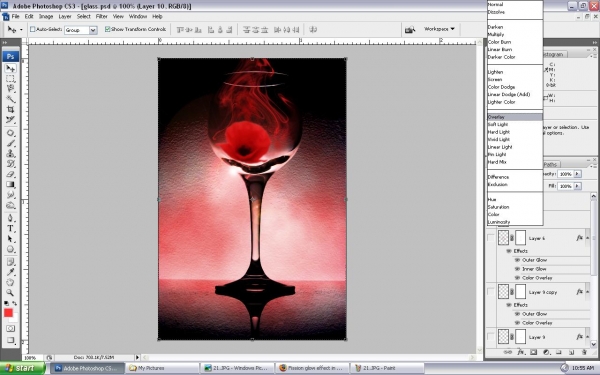Screen dimensions: 600x375
Task: Toggle Layer 9 copy Effects eye
Action: tap(509, 305)
